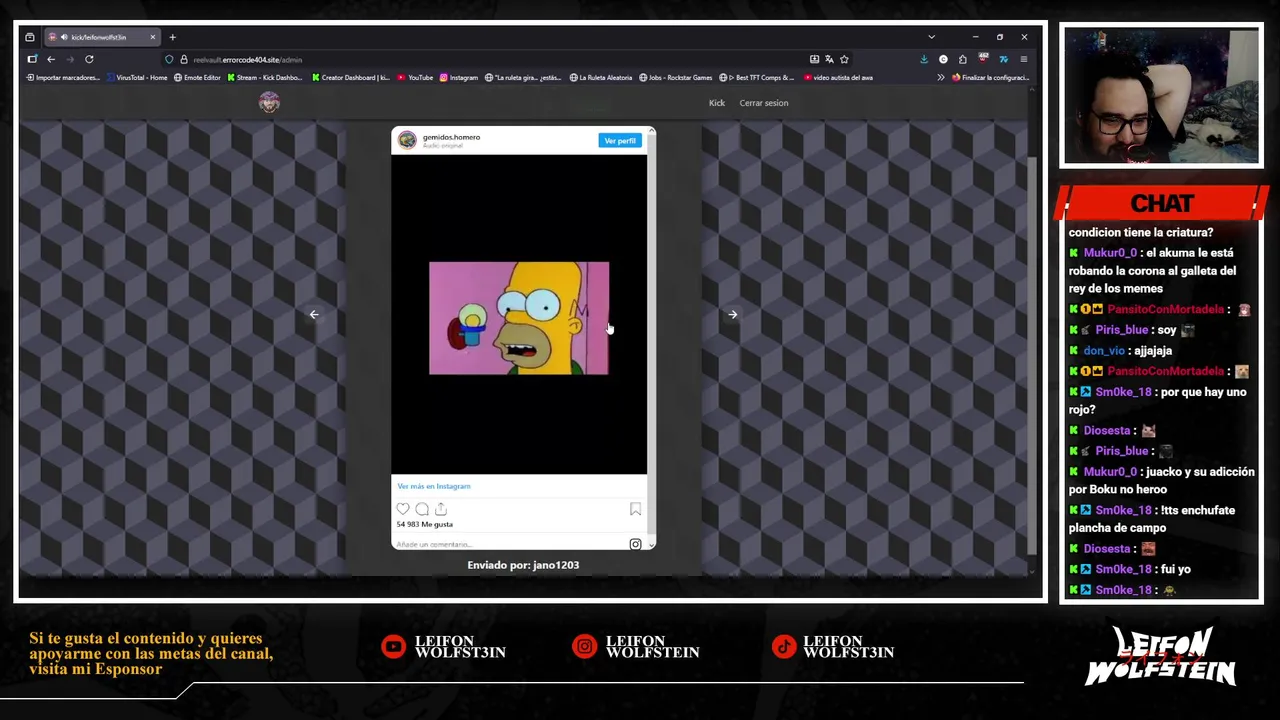Click Mukur0_0's 'juacko y su adicción' message
This screenshot has height=720, width=1280.
pyautogui.click(x=1161, y=480)
